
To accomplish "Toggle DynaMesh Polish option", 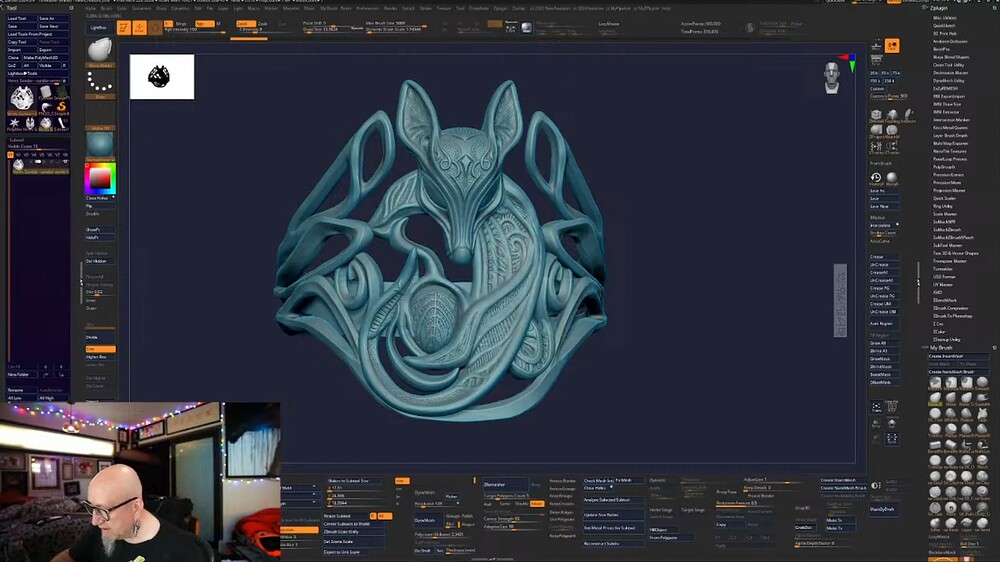I will tap(467, 516).
